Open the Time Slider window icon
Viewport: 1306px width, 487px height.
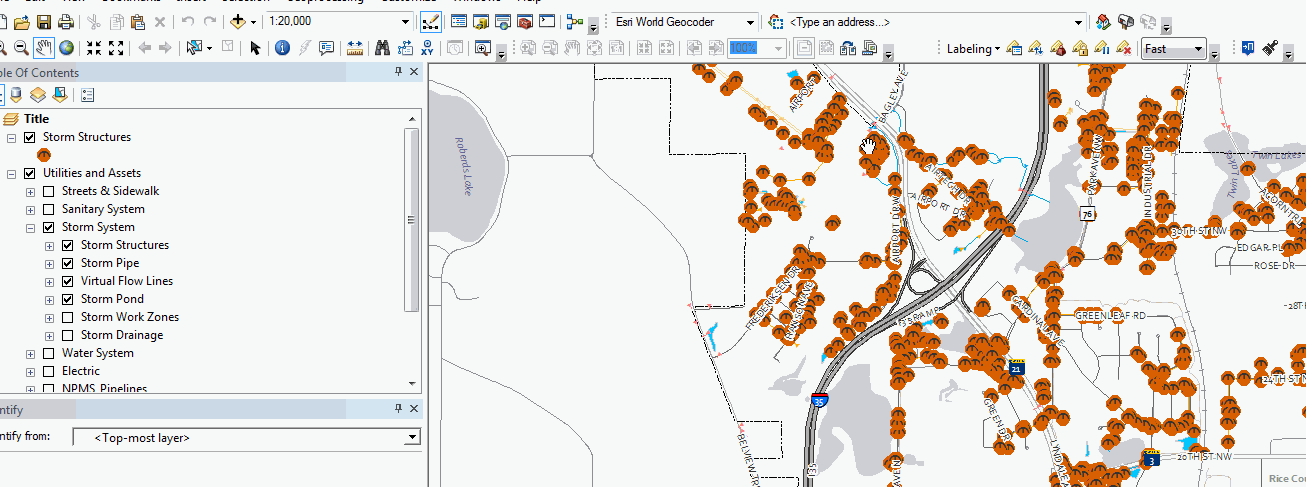(455, 47)
